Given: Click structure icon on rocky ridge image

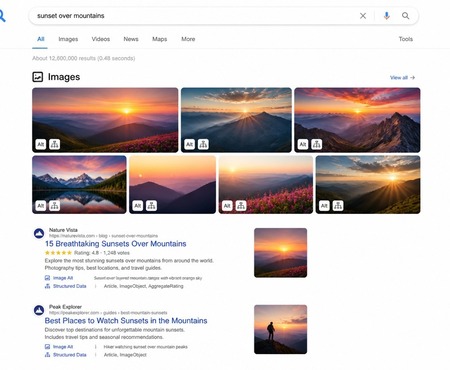Looking at the screenshot, I should (317, 144).
